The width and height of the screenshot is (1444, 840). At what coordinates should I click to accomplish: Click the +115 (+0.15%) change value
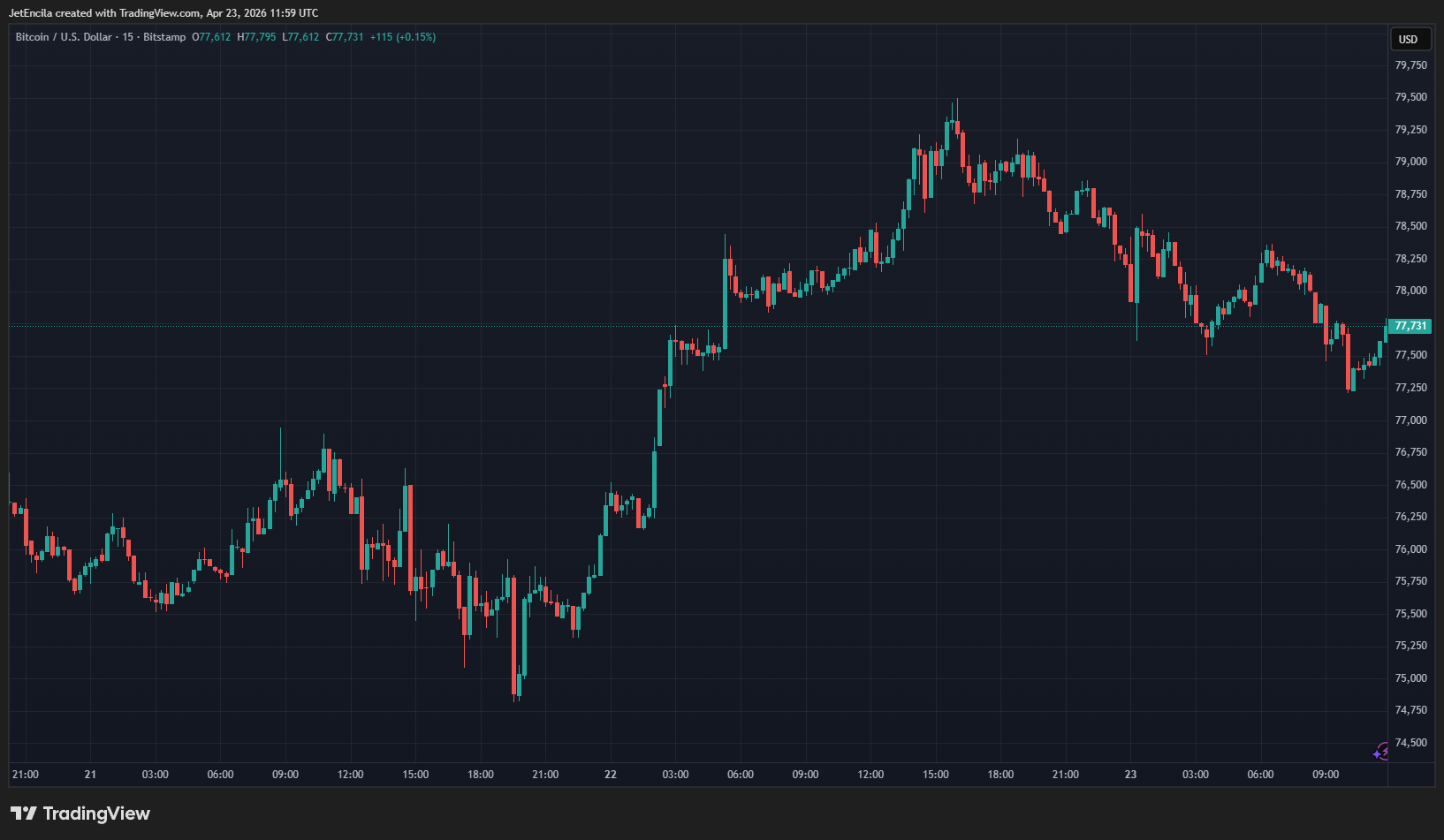[x=403, y=37]
